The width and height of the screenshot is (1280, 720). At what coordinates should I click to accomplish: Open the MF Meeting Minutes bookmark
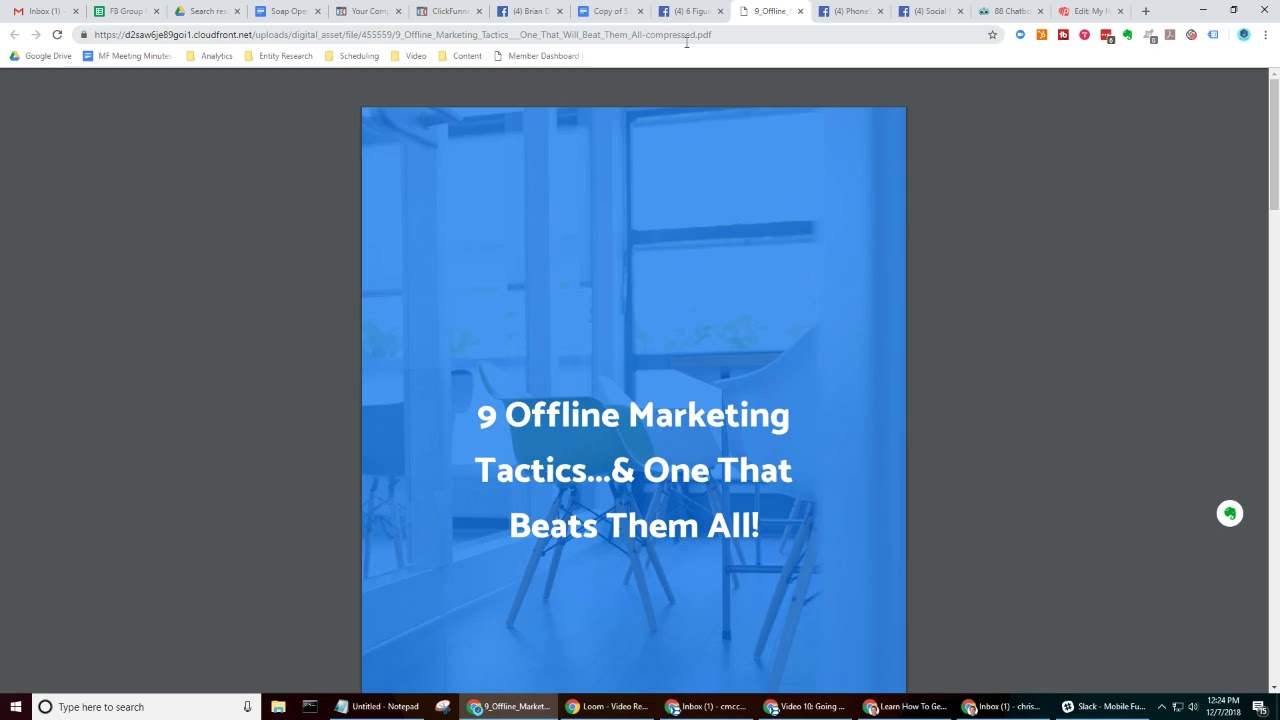pos(127,56)
